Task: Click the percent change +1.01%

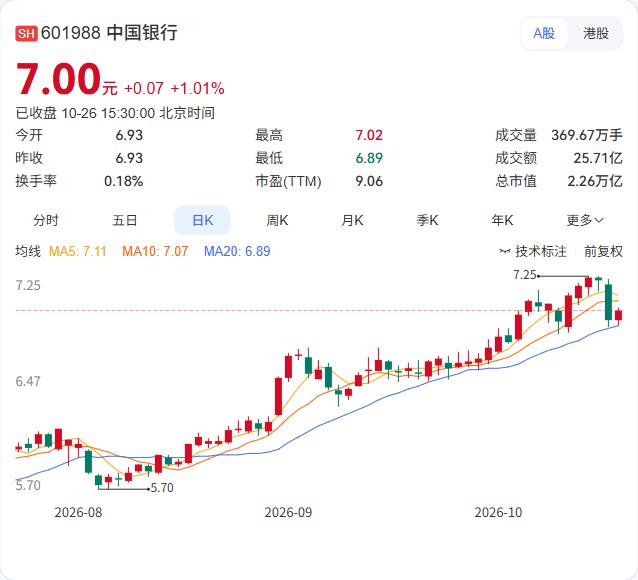Action: pos(197,88)
